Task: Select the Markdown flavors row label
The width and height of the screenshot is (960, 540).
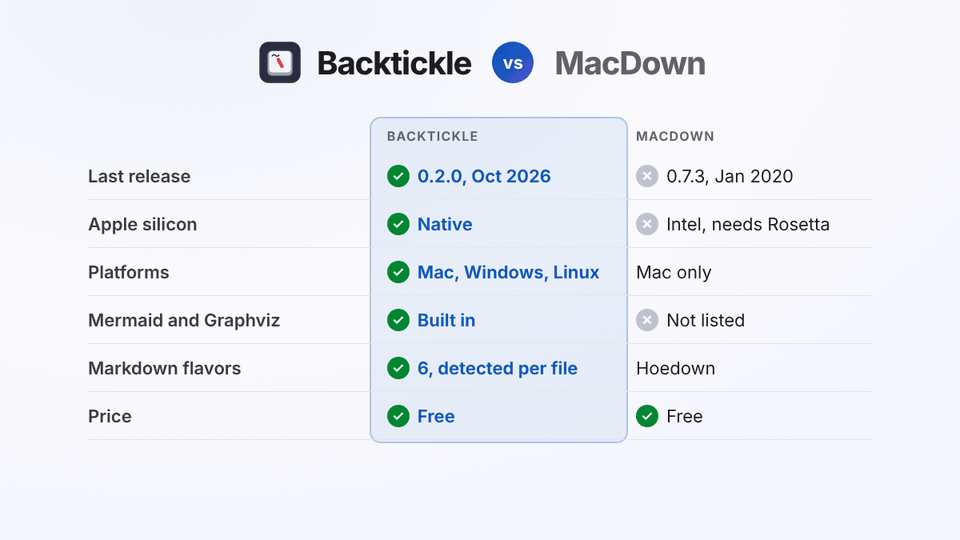Action: pyautogui.click(x=164, y=369)
